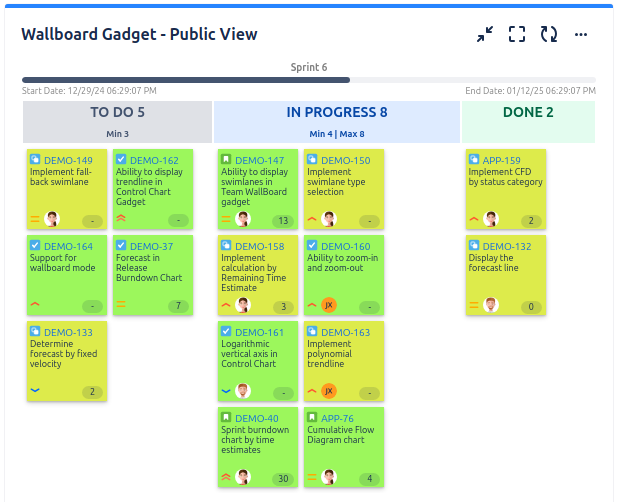Click the minimize gadget arrows icon
This screenshot has width=620, height=502.
coord(484,34)
